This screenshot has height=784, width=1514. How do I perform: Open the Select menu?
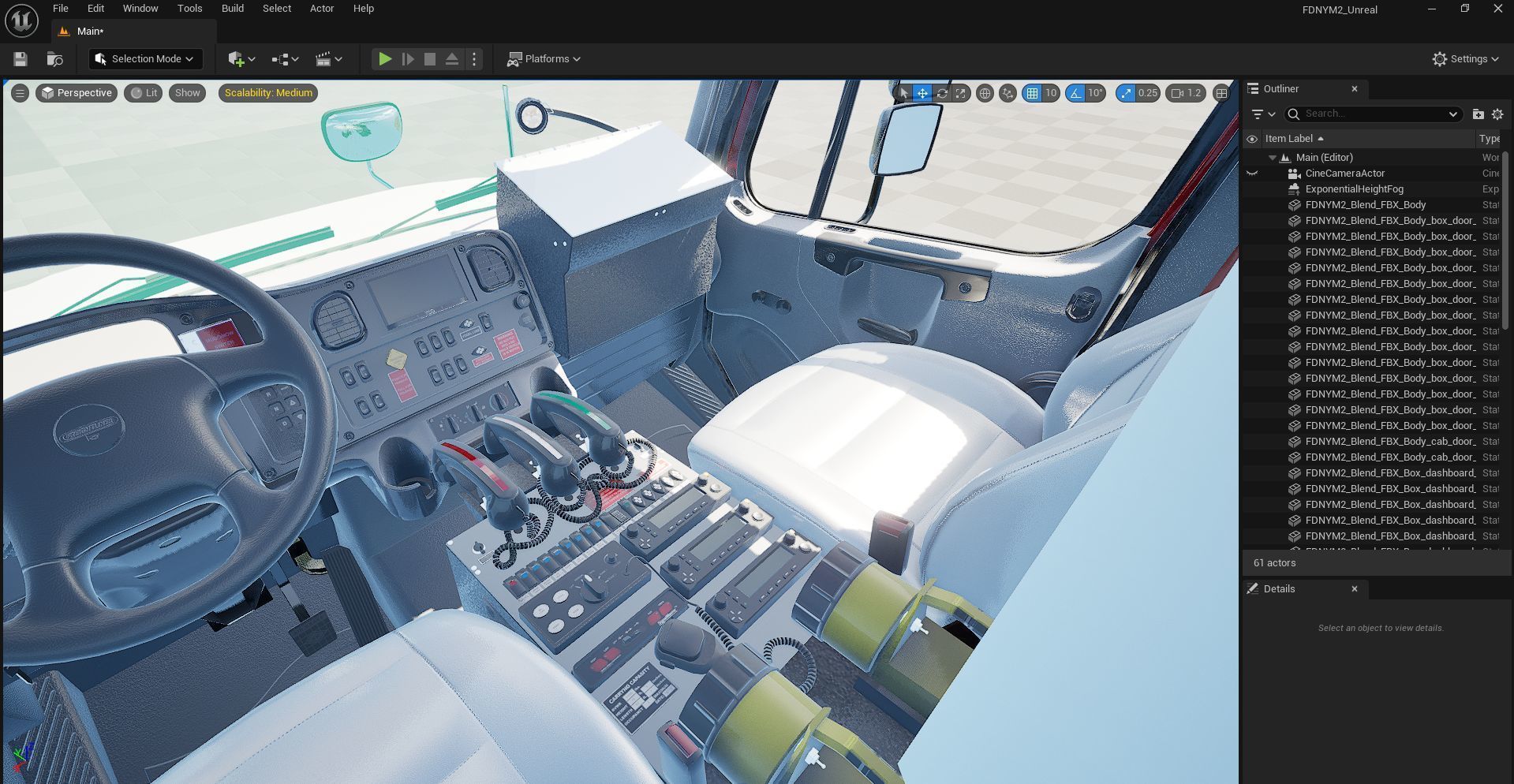pyautogui.click(x=277, y=9)
